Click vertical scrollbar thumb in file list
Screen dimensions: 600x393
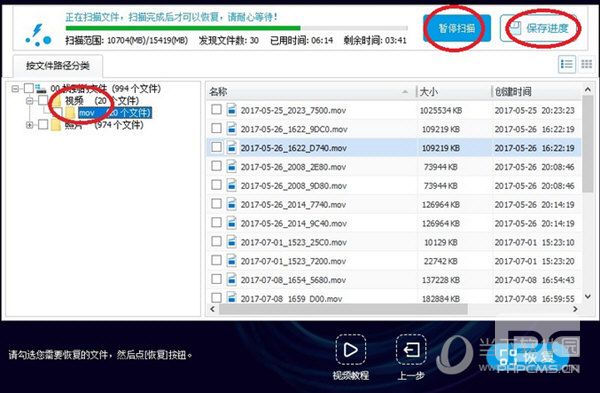point(588,144)
